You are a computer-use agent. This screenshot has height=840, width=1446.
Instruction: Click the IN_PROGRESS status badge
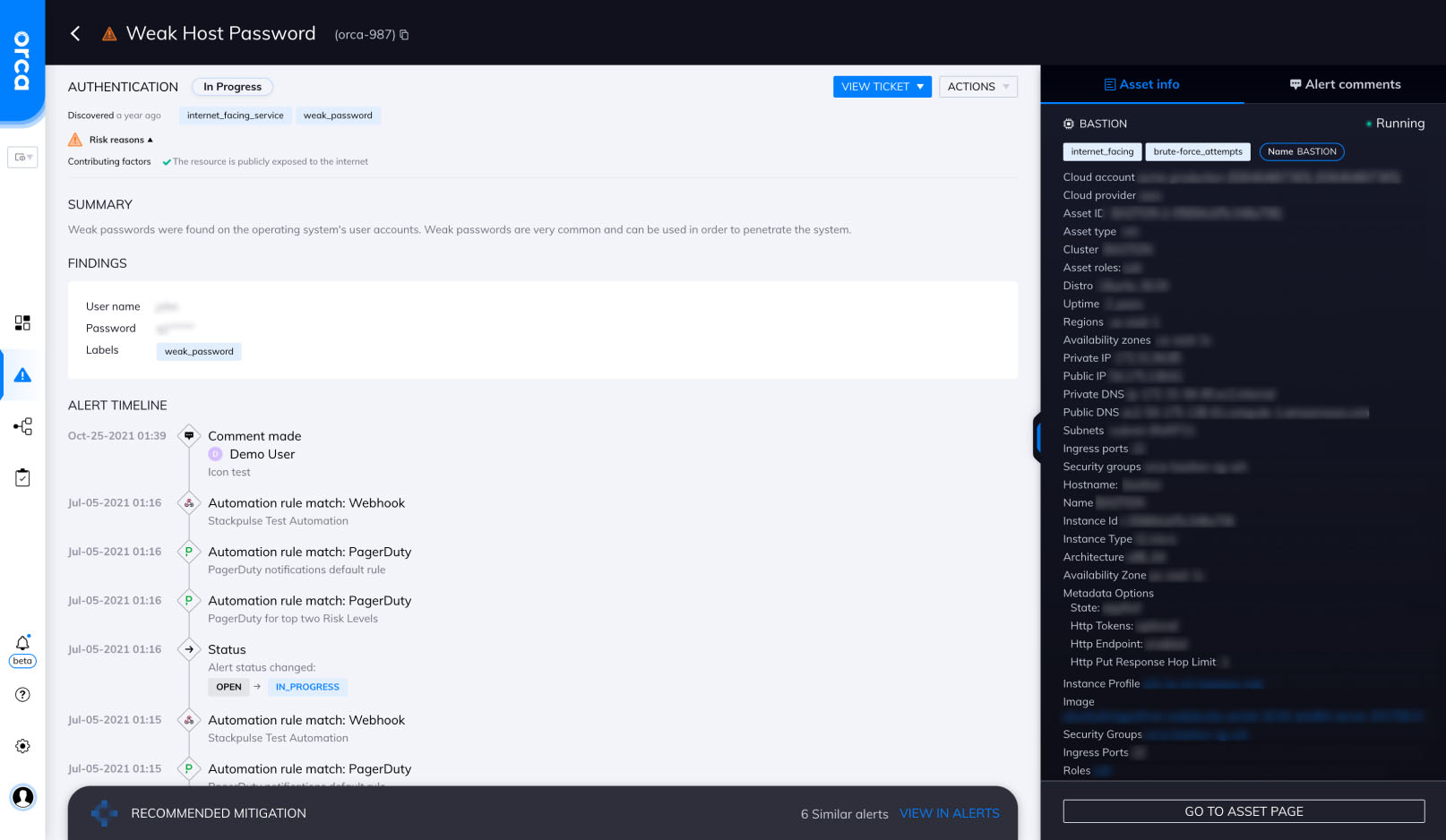[307, 687]
